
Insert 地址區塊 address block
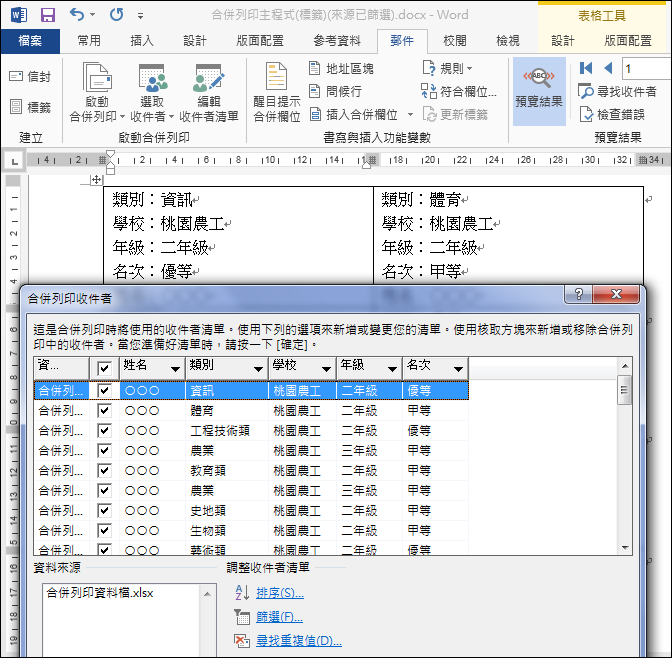pos(341,68)
